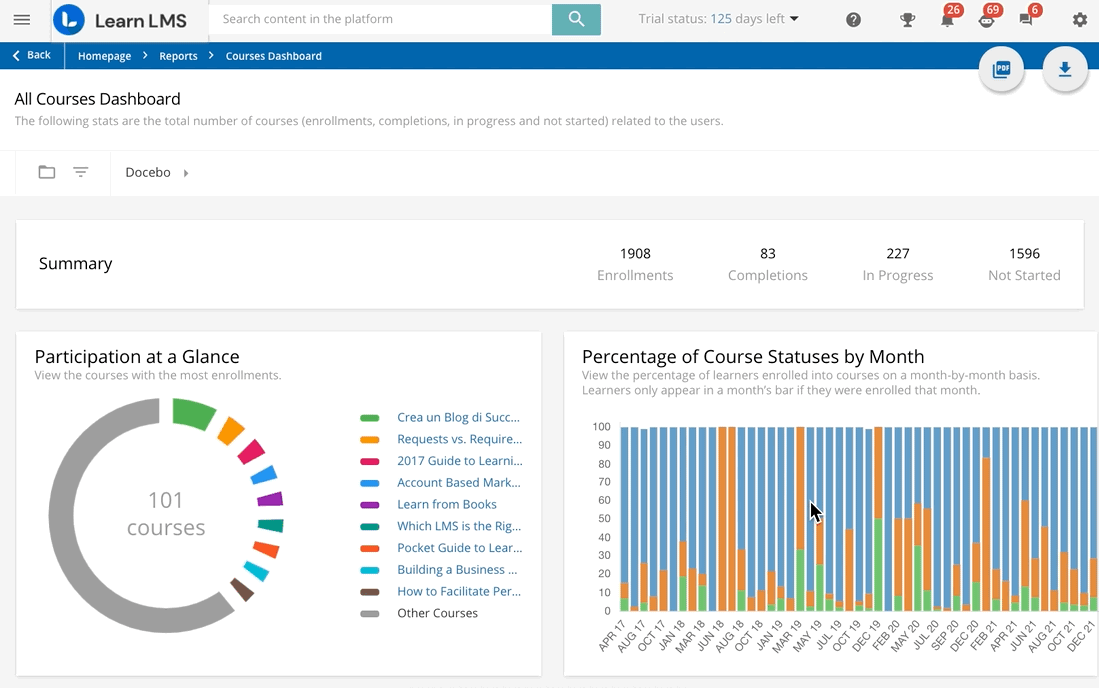Viewport: 1099px width, 688px height.
Task: Click the gamification trophy icon
Action: point(907,20)
